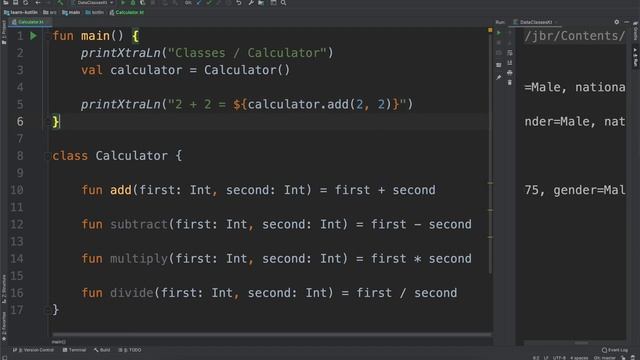Screen dimensions: 640x360
Task: Restore layout icon in Run panel
Action: pos(499,65)
